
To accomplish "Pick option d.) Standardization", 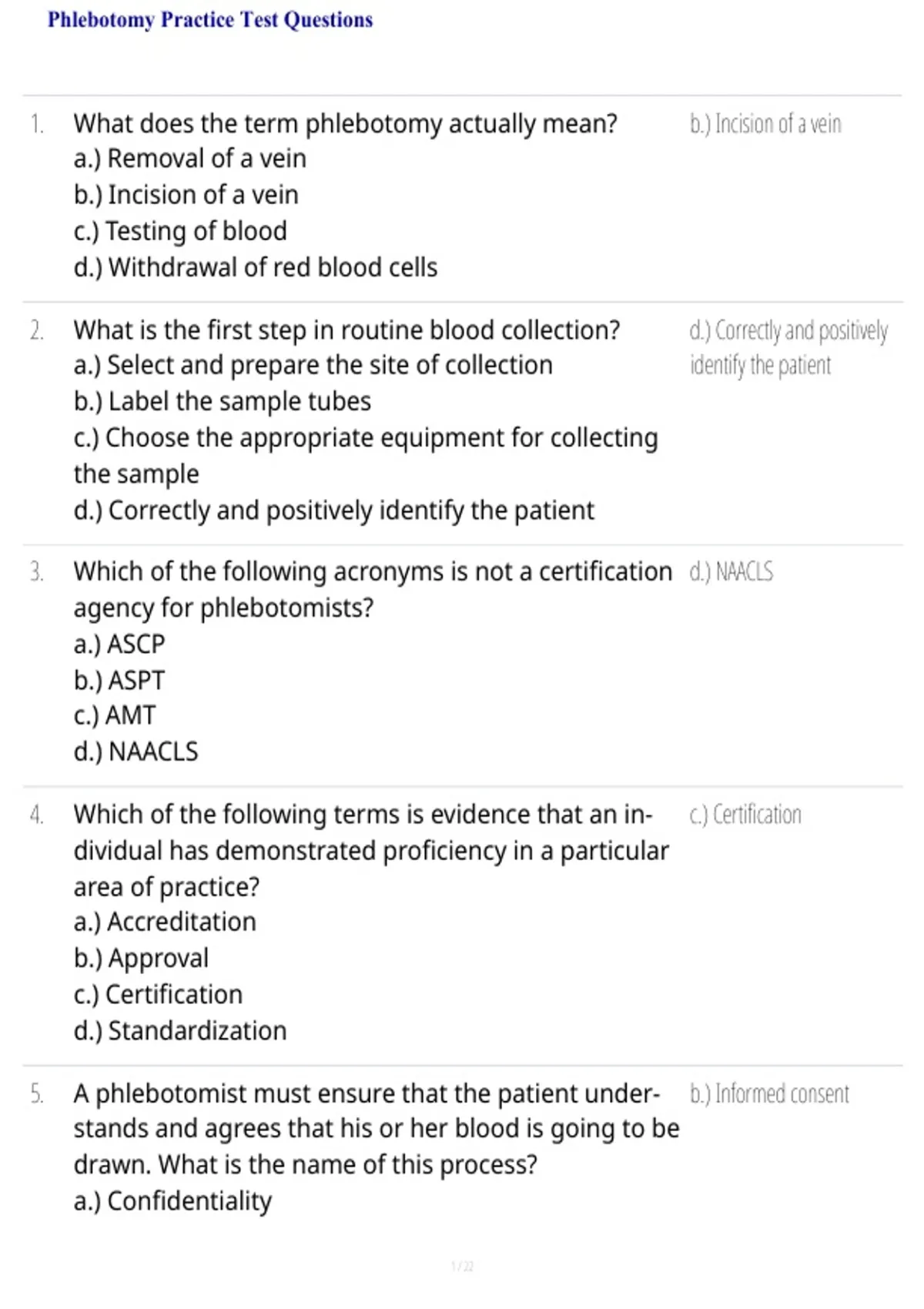I will point(180,1031).
